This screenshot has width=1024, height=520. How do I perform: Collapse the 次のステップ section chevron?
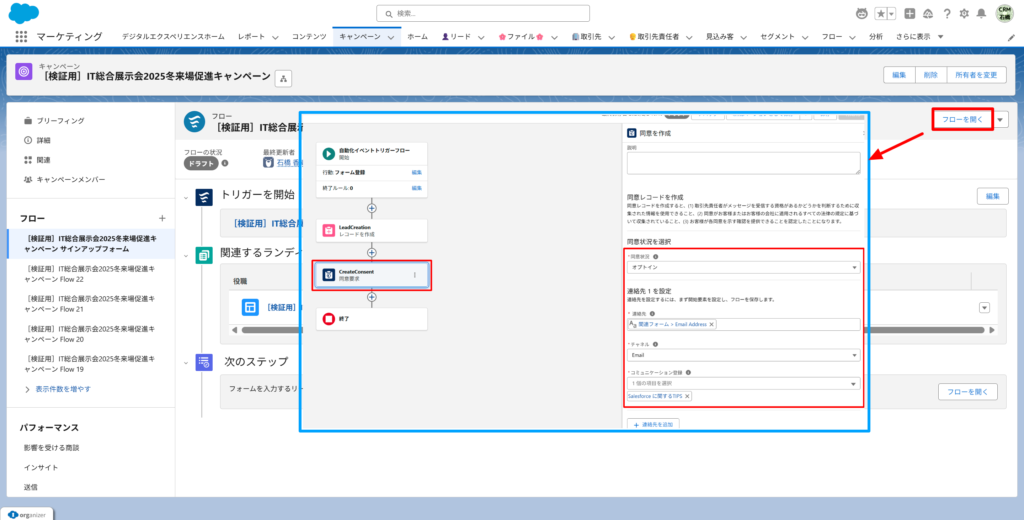click(x=186, y=363)
